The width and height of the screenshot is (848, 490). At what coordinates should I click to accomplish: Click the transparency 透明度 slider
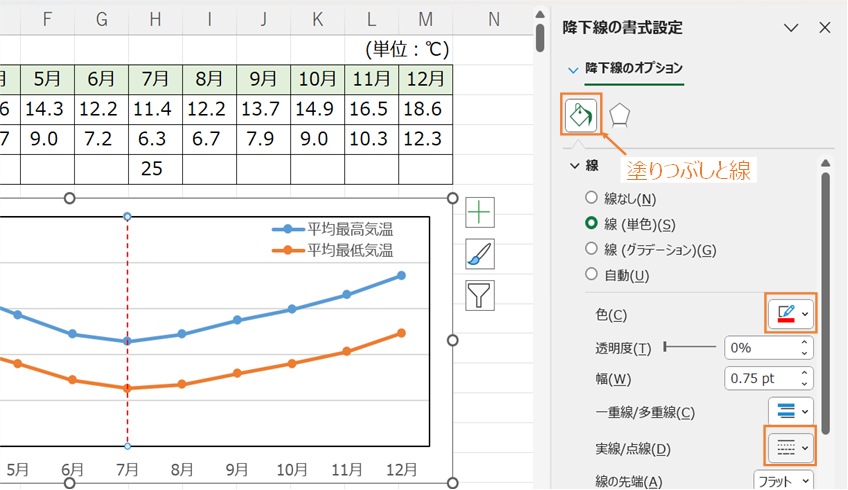pos(690,347)
